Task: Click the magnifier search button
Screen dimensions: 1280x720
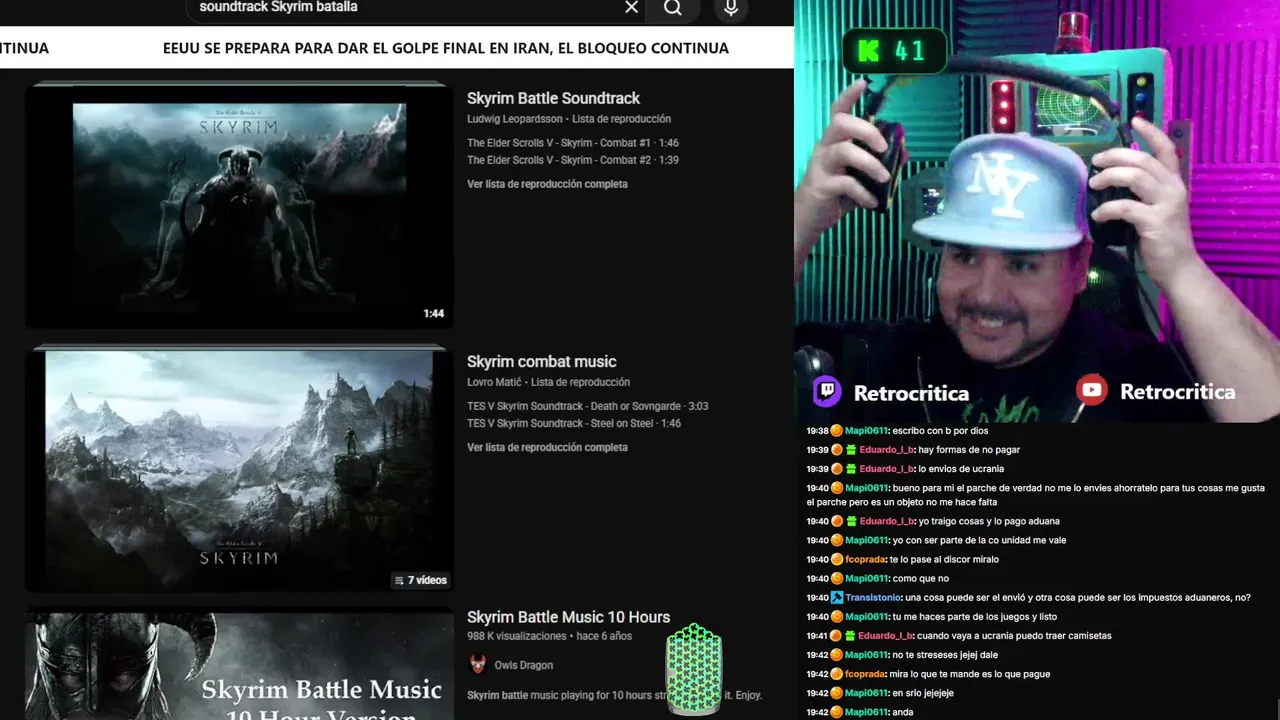Action: (x=673, y=8)
